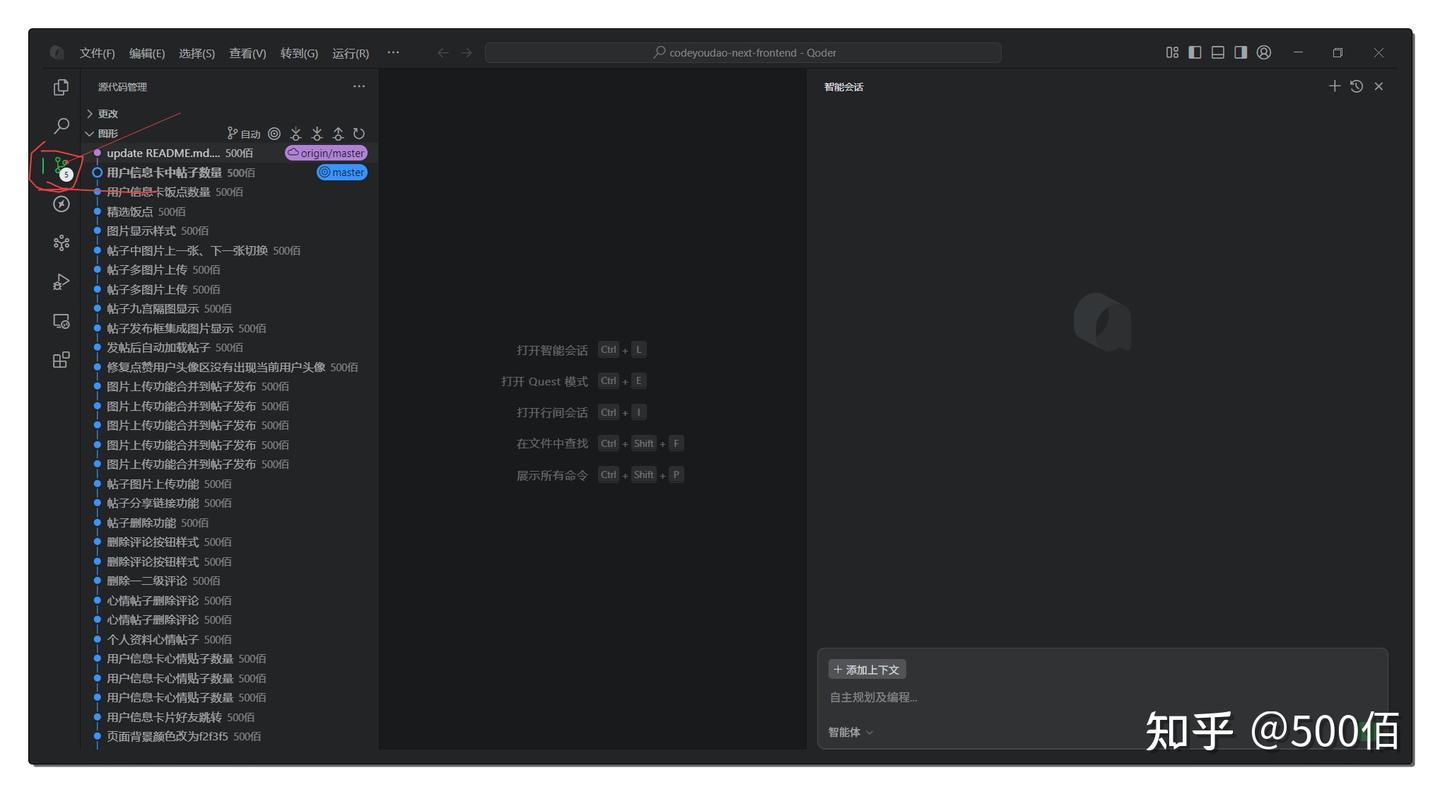Open the Search view in activity bar
1440x792 pixels.
pyautogui.click(x=61, y=126)
